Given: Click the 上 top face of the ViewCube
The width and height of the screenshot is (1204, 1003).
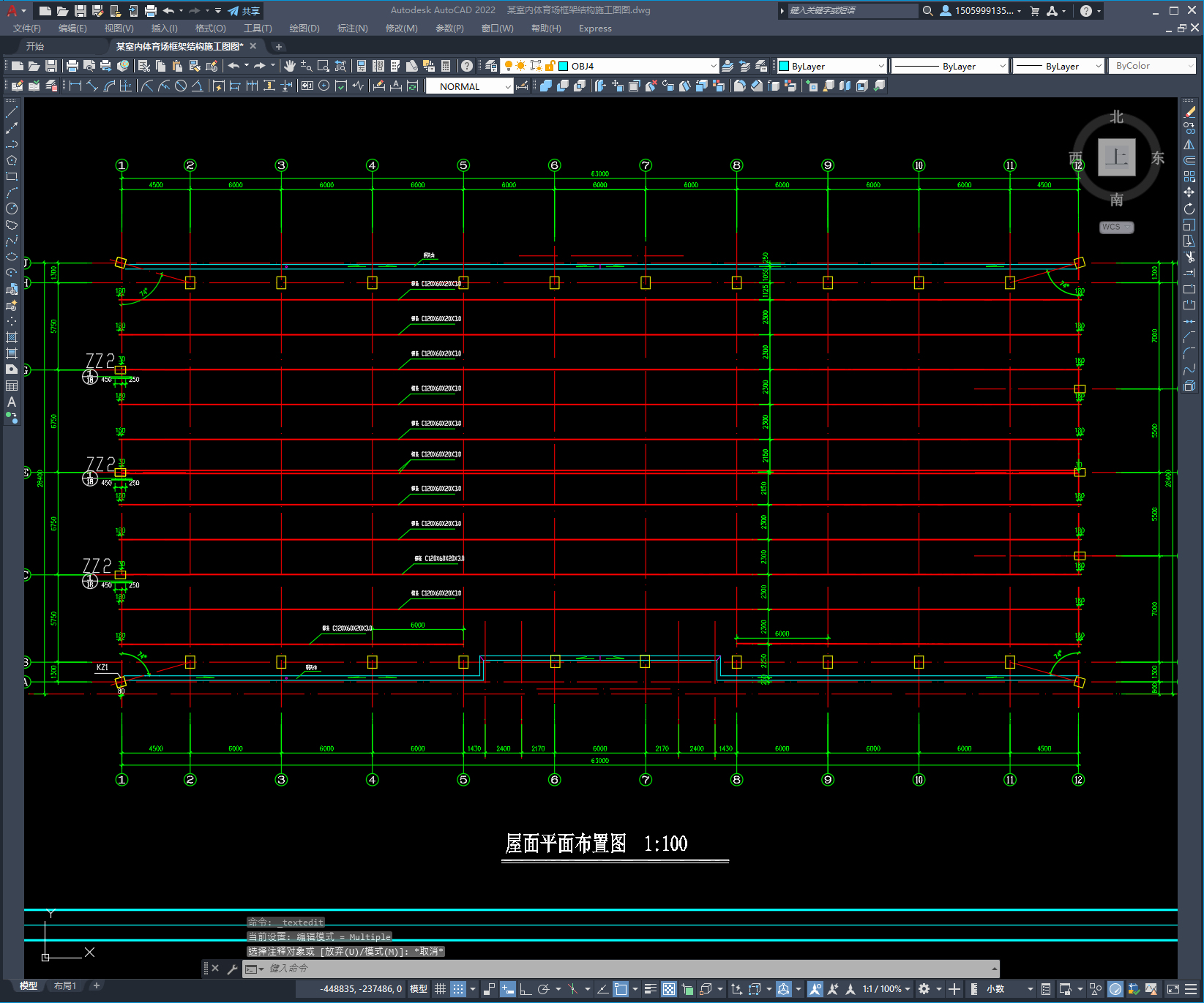Looking at the screenshot, I should pyautogui.click(x=1116, y=157).
